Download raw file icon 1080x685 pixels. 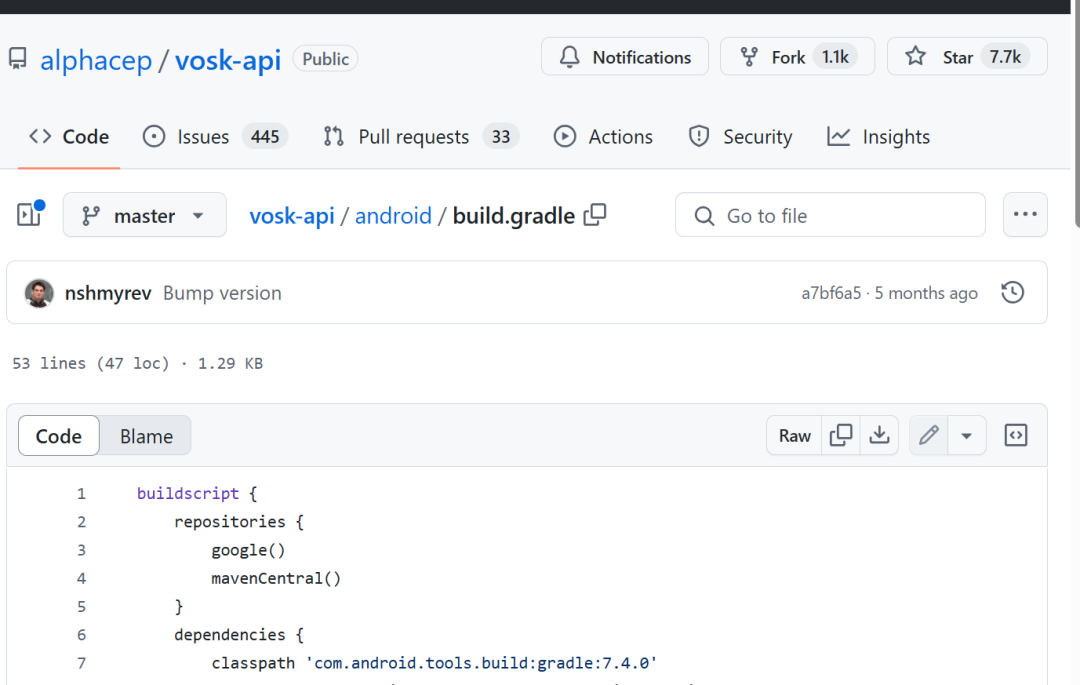(x=879, y=435)
